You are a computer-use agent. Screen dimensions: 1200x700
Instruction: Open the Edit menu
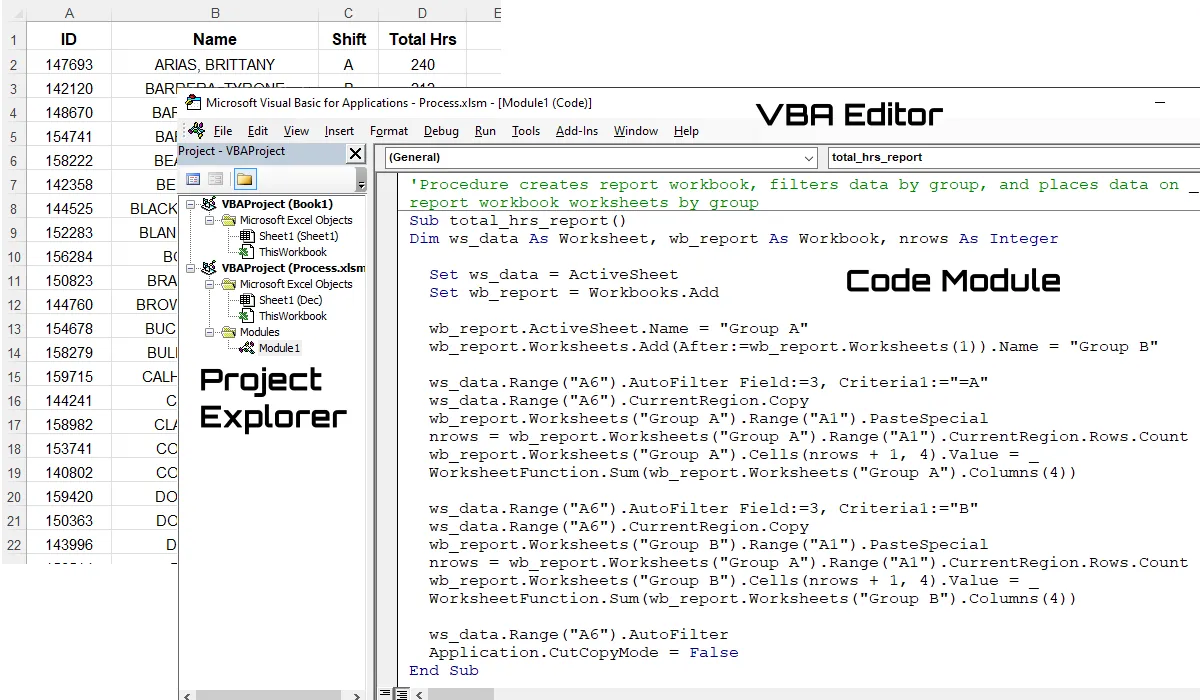tap(258, 131)
